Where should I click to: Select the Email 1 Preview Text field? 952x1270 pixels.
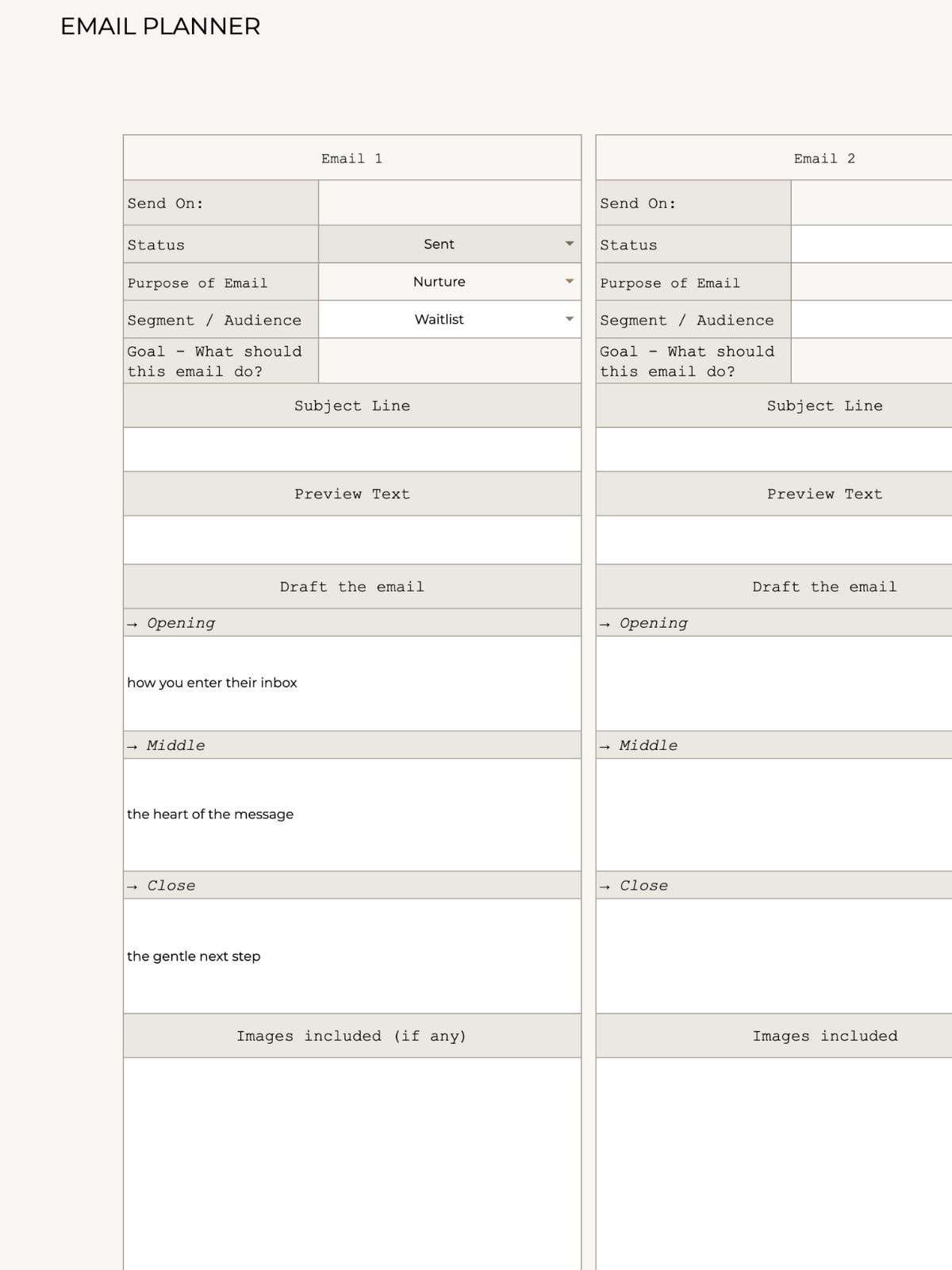352,540
